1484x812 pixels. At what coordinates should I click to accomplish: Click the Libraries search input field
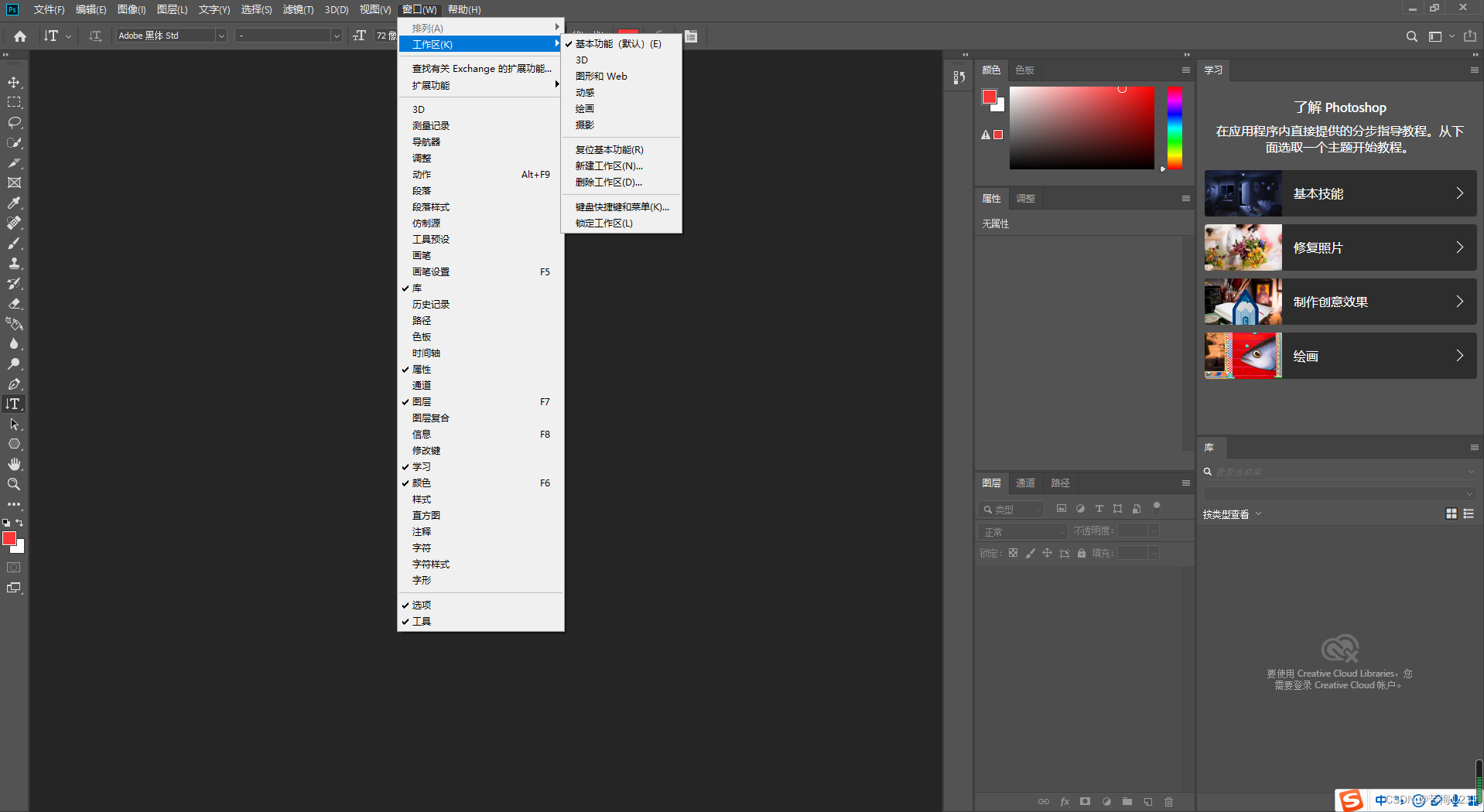click(1339, 472)
